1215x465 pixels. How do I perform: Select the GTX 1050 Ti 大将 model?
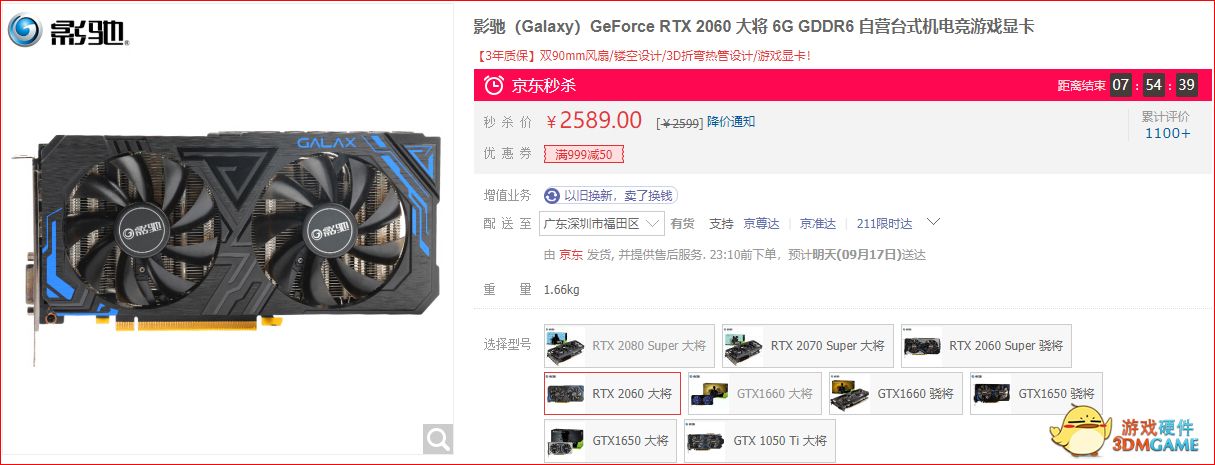tap(759, 440)
